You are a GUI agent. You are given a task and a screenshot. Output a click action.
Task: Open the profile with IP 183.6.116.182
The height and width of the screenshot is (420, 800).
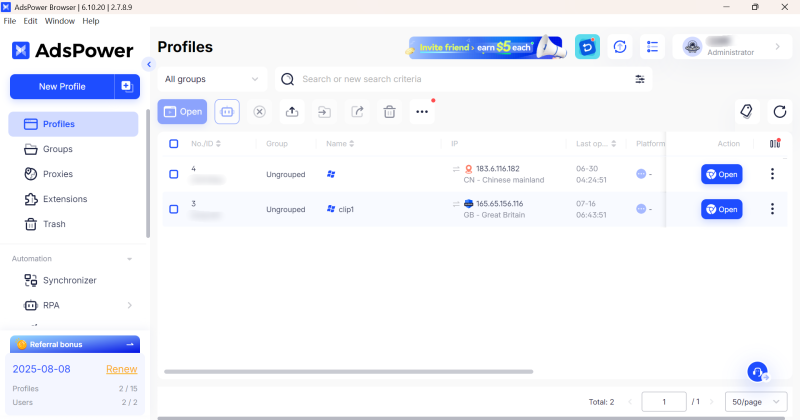tap(721, 175)
